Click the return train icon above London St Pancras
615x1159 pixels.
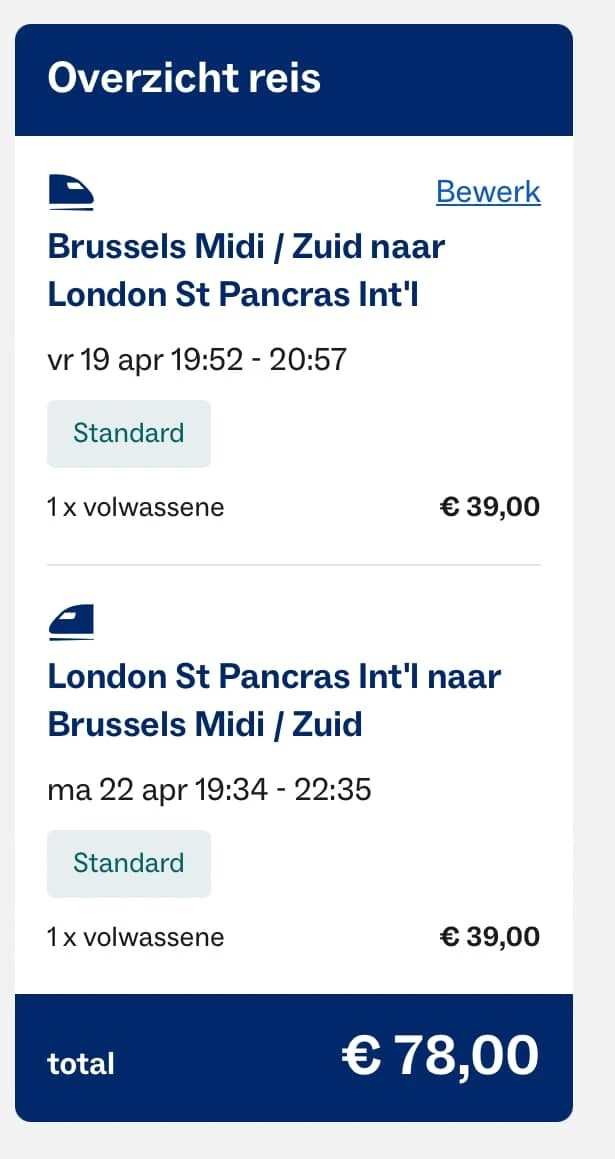point(71,622)
